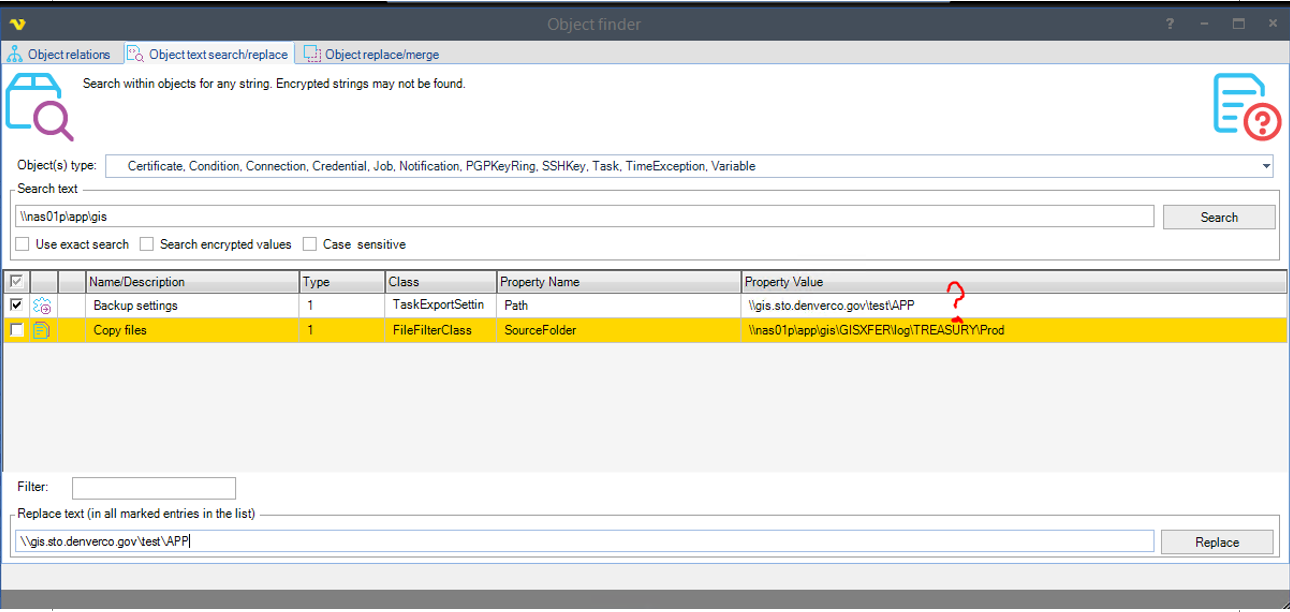The height and width of the screenshot is (612, 1290).
Task: Click the Object replace/merge tab icon
Action: pos(312,54)
